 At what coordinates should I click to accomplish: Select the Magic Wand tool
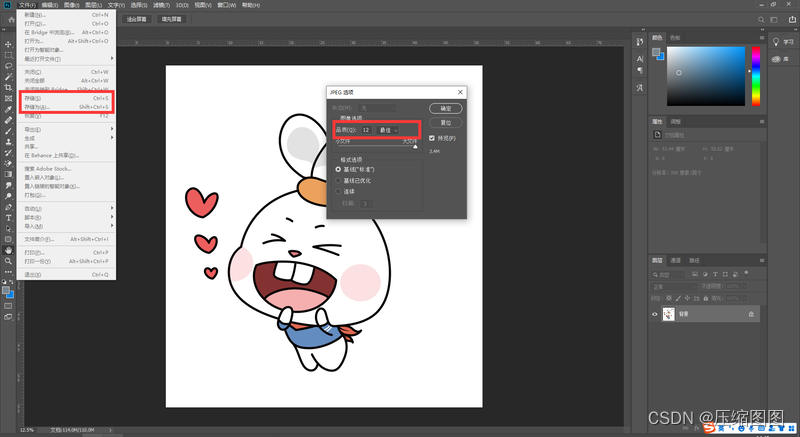(8, 77)
